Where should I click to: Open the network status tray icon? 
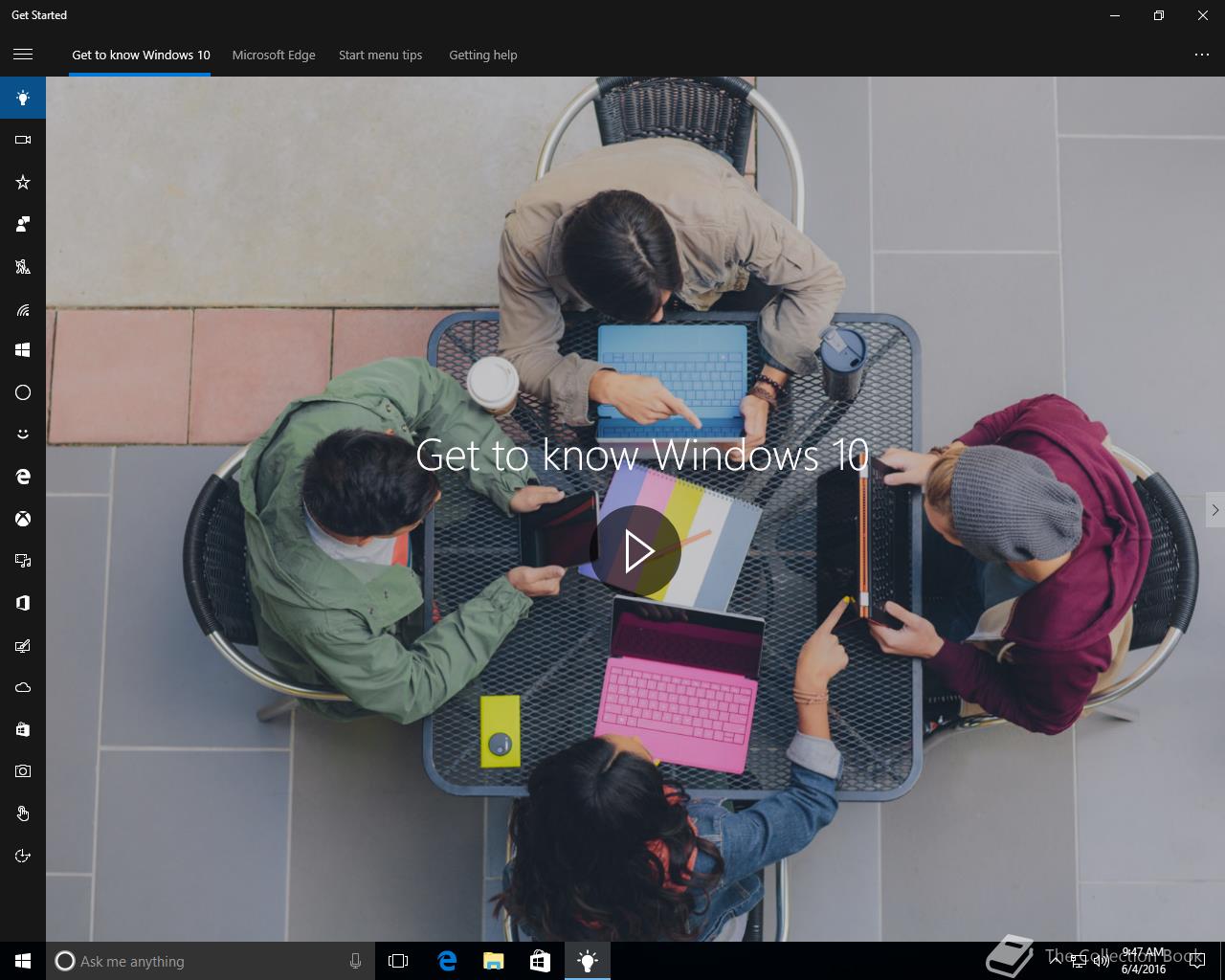pos(1079,961)
